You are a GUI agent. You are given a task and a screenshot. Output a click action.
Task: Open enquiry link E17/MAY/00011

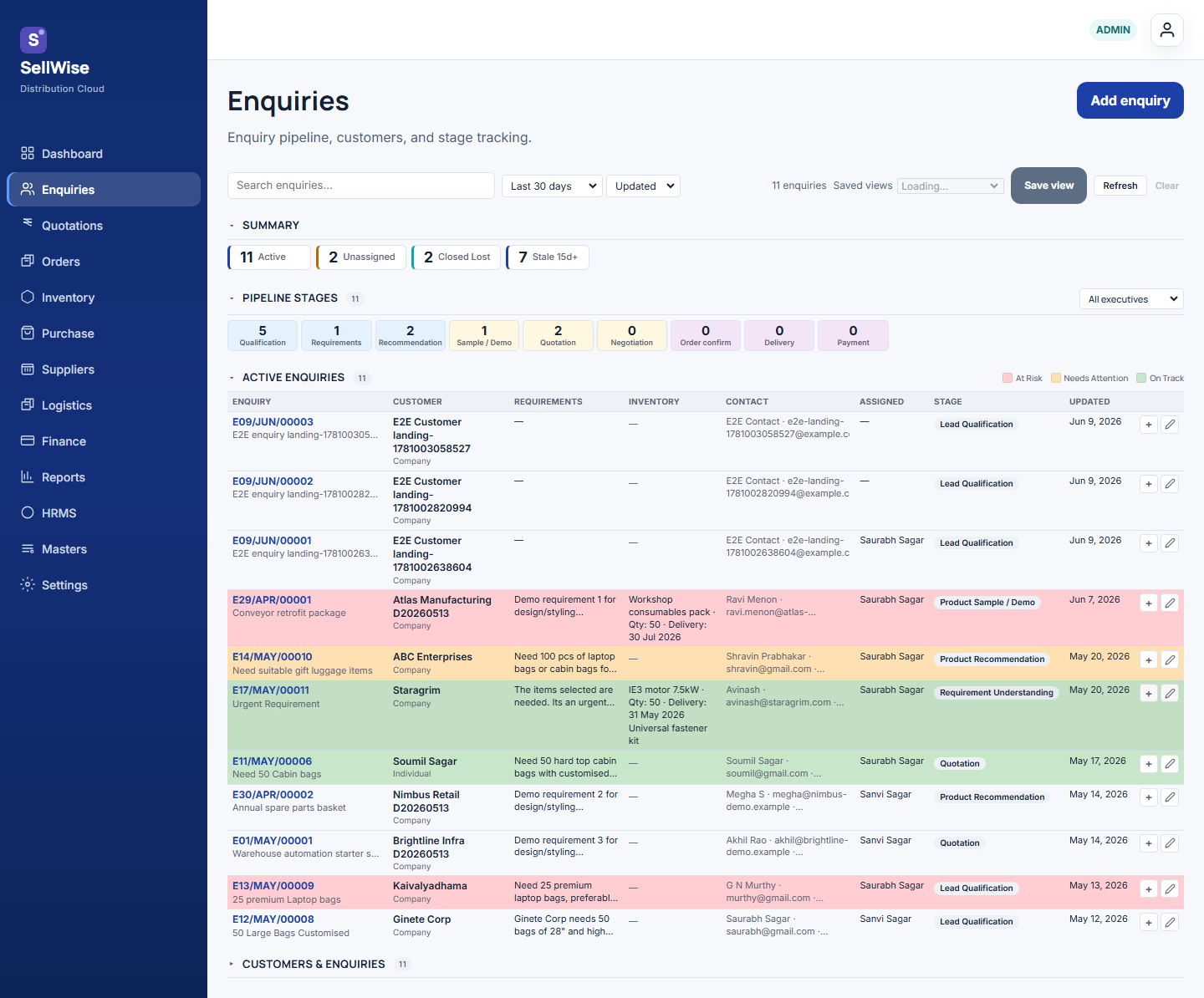click(271, 690)
